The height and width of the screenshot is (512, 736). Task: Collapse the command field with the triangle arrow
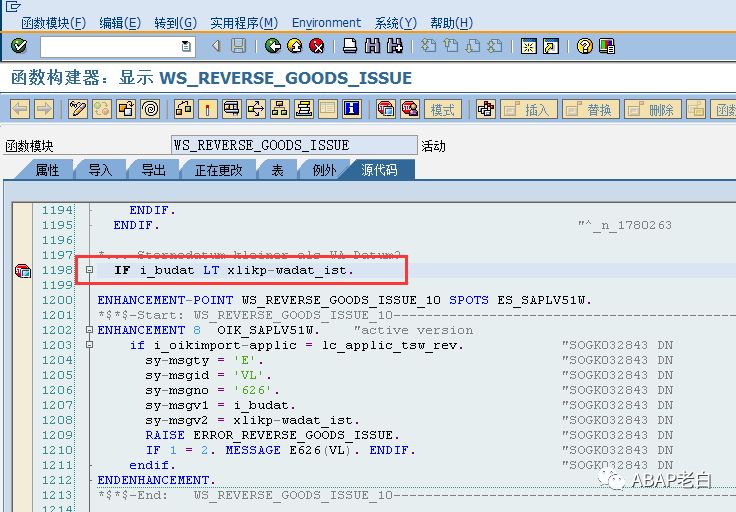click(x=216, y=46)
